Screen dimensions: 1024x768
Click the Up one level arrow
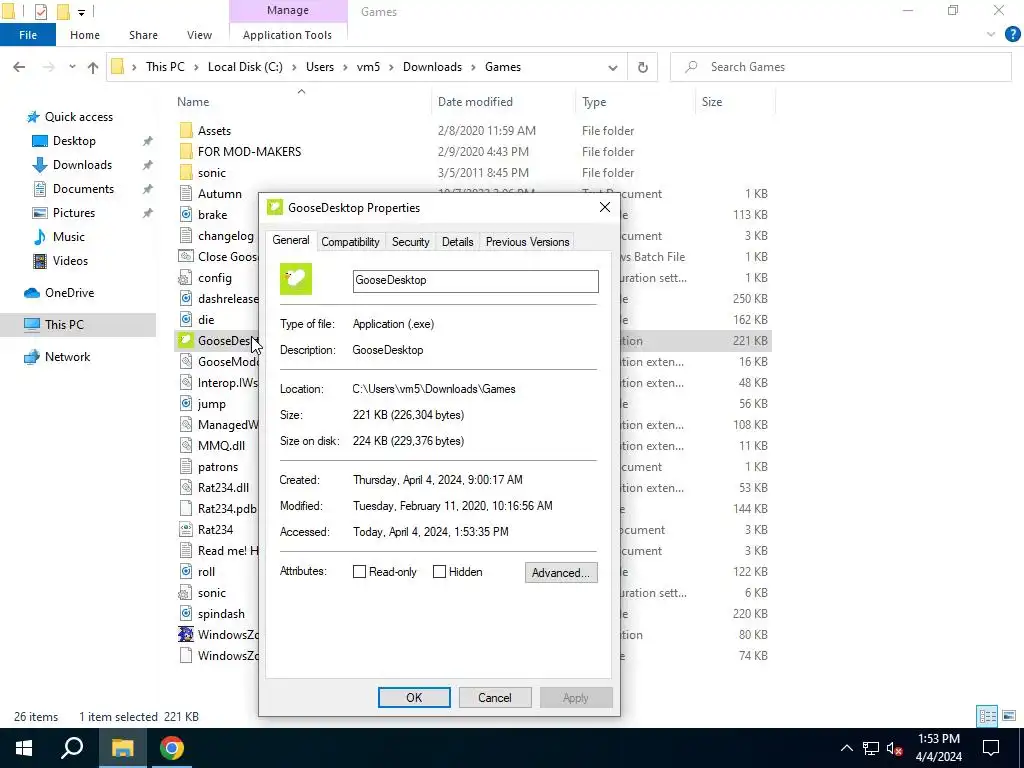click(93, 67)
